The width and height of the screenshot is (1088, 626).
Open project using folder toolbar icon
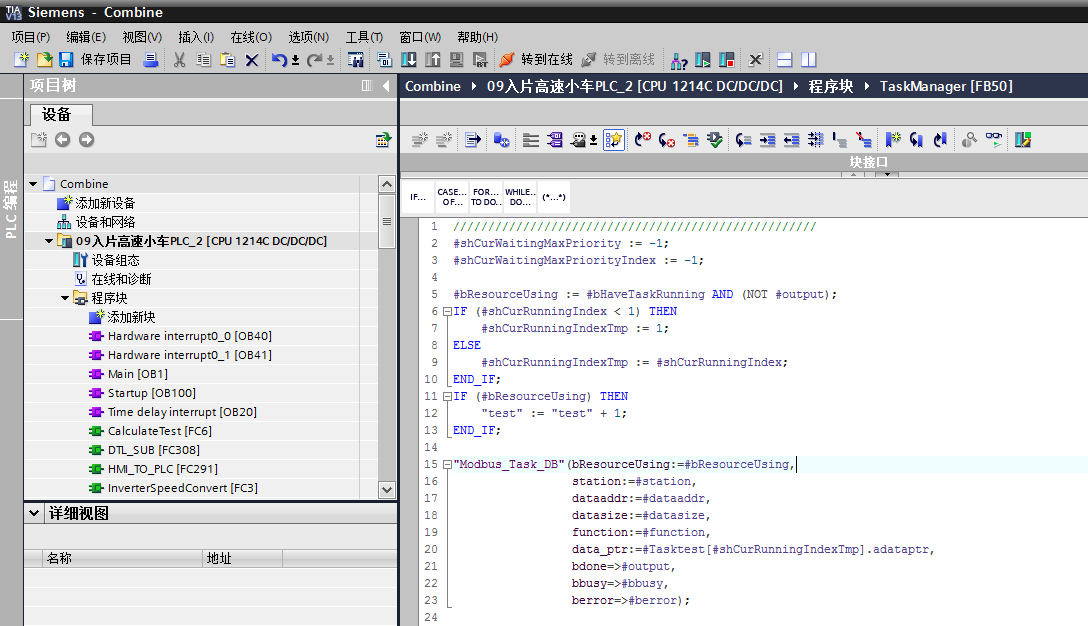[44, 60]
